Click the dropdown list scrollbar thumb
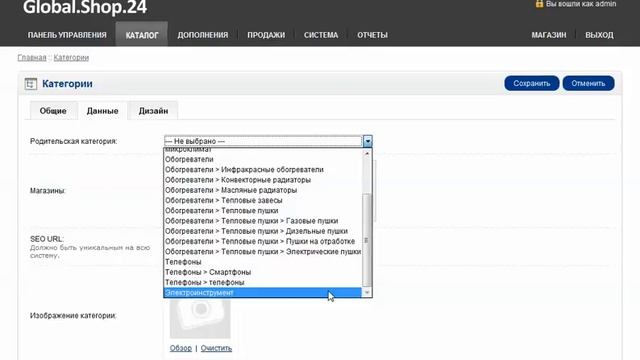Image resolution: width=640 pixels, height=360 pixels. coord(367,240)
